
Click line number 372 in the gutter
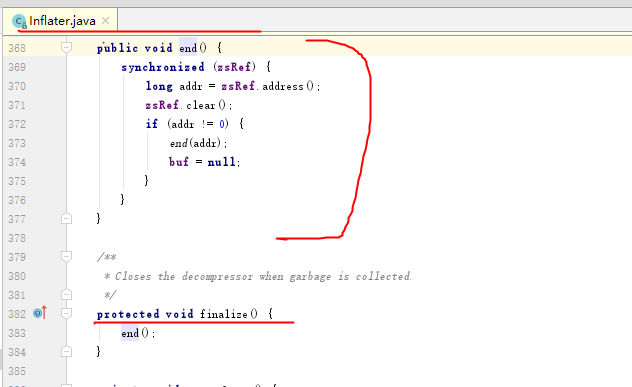pyautogui.click(x=17, y=124)
